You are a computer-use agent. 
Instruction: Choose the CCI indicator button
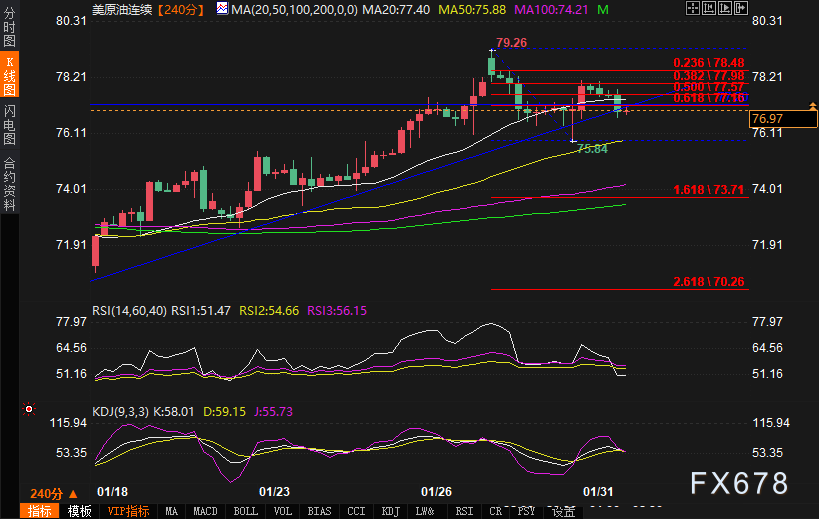356,511
